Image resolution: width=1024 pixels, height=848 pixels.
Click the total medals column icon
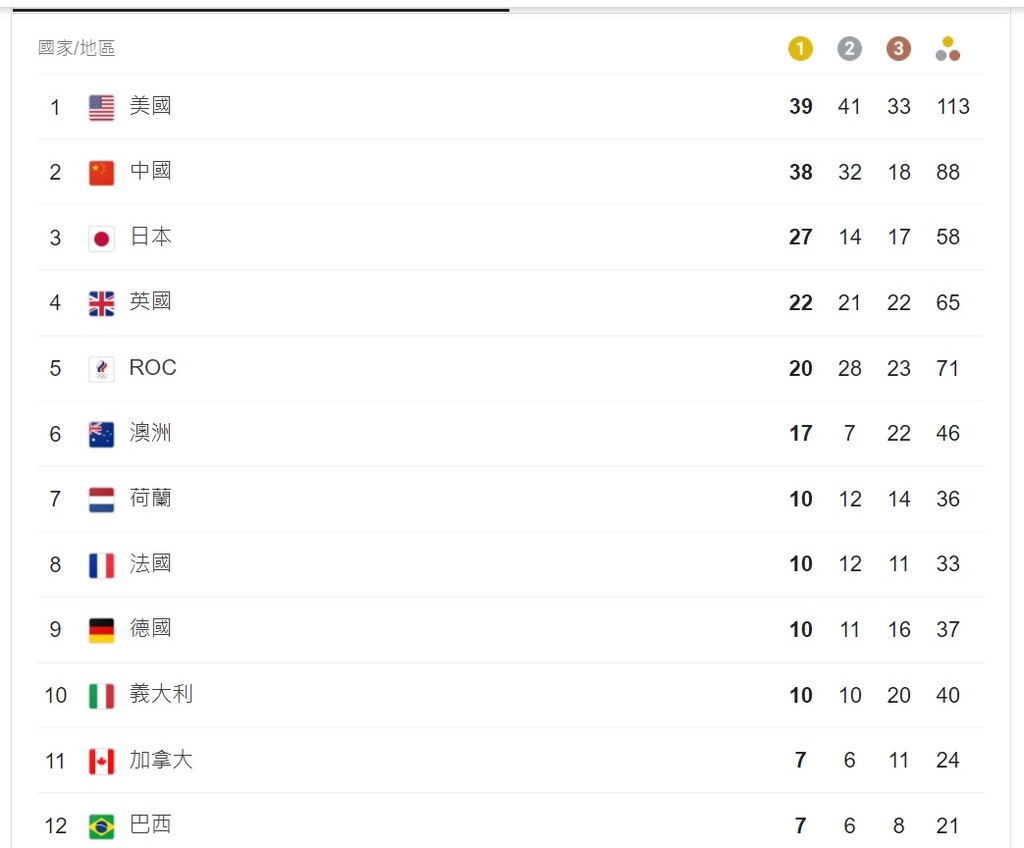click(948, 49)
